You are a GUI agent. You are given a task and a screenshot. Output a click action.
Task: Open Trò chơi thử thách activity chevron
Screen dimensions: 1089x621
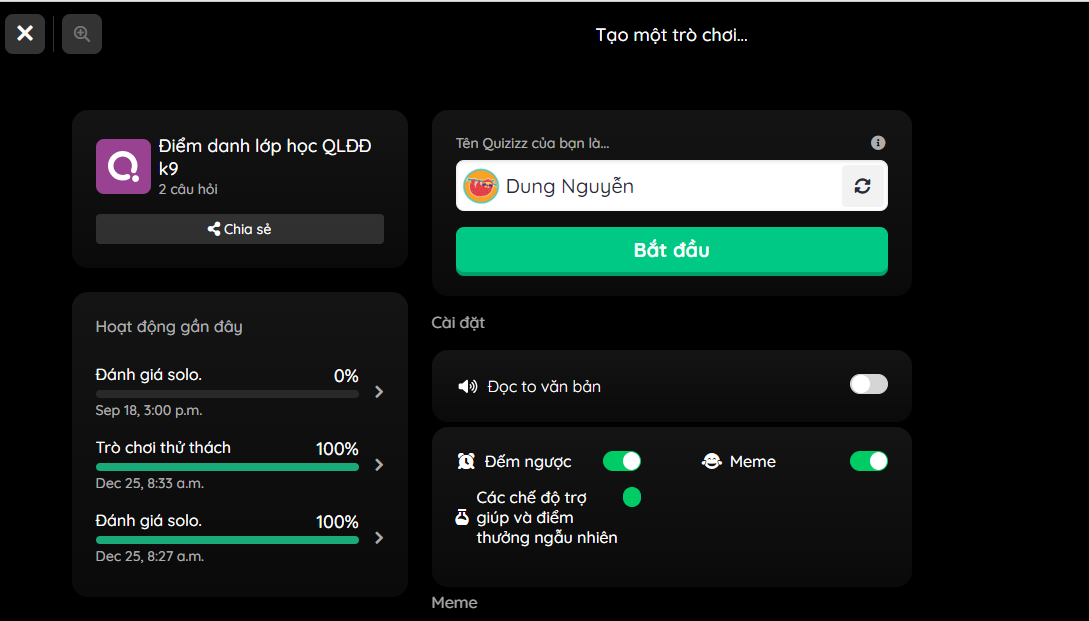tap(379, 465)
